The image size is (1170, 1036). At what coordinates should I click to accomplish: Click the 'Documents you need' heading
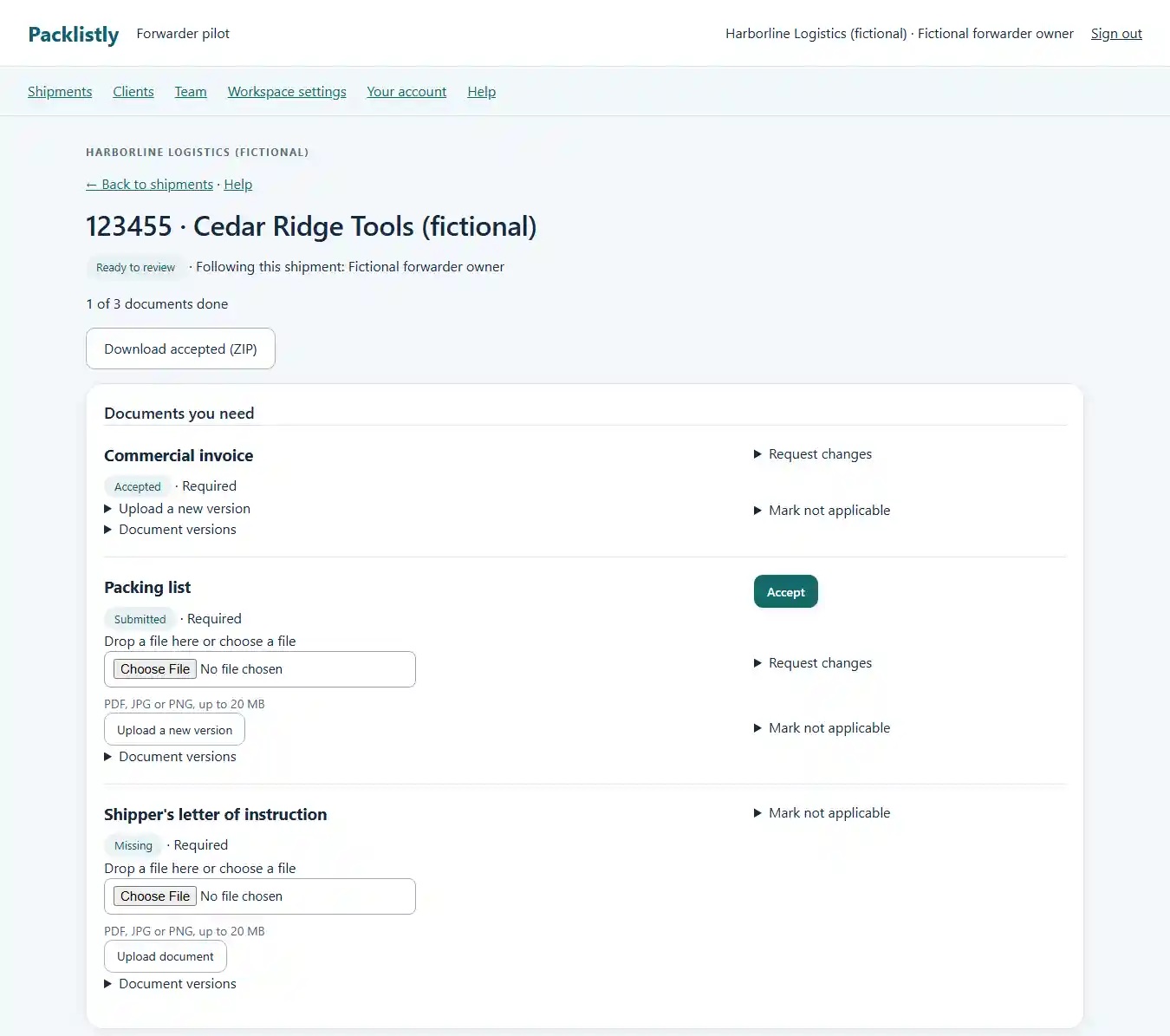tap(179, 414)
